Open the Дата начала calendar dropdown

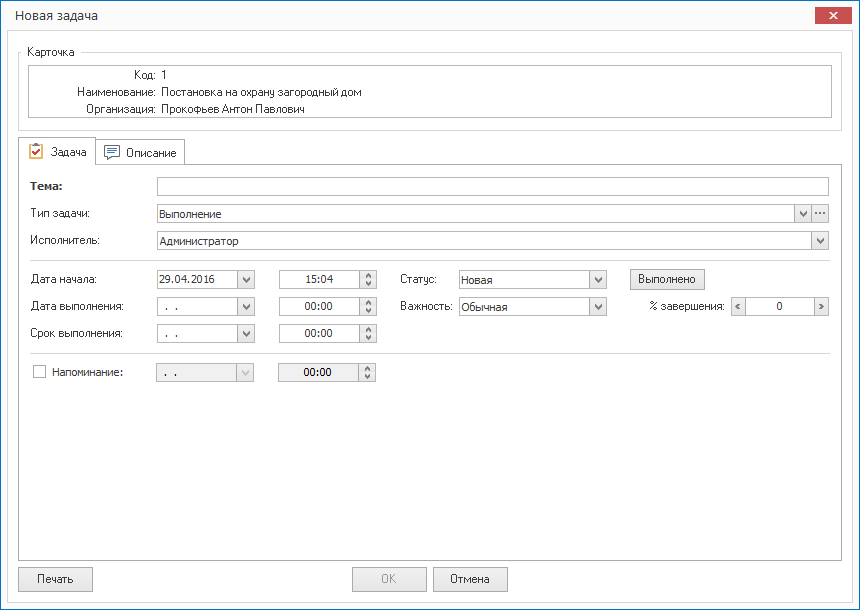click(x=246, y=279)
